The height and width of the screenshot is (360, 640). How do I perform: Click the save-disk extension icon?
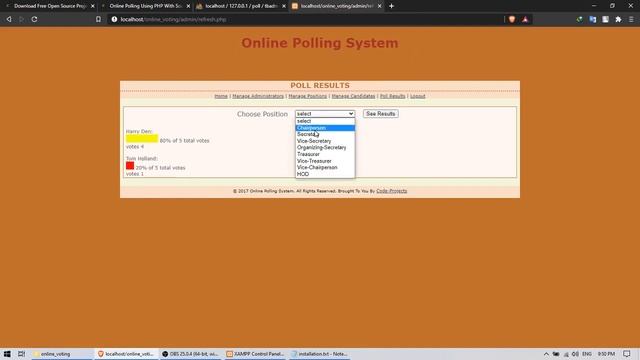tap(605, 19)
